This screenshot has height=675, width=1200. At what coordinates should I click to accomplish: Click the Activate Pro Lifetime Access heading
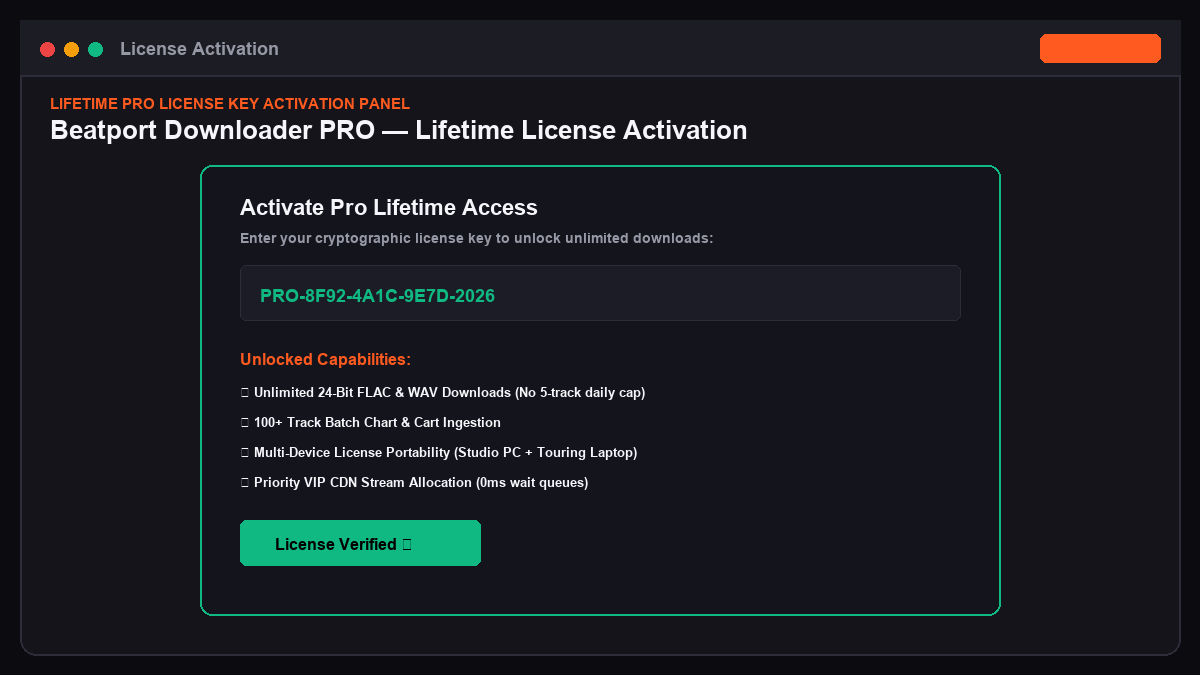[389, 207]
